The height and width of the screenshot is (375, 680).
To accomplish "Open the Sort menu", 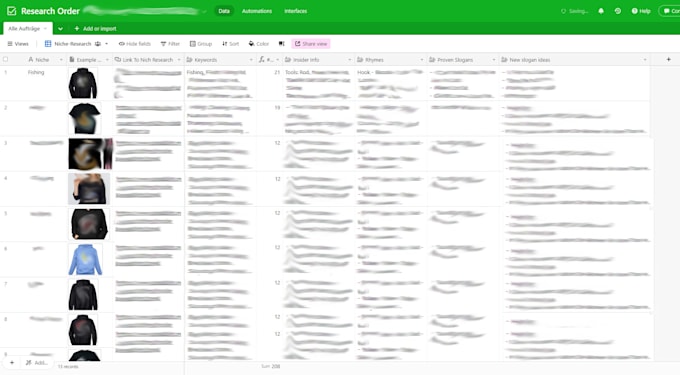I will click(x=230, y=44).
